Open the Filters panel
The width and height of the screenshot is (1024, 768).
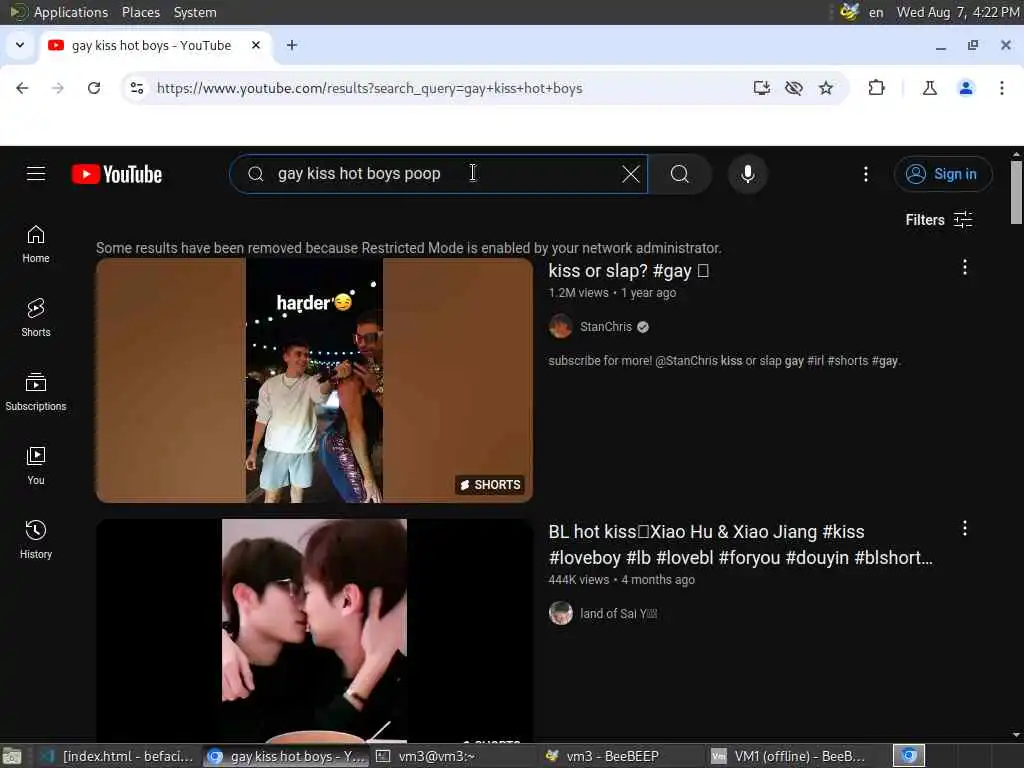[938, 220]
